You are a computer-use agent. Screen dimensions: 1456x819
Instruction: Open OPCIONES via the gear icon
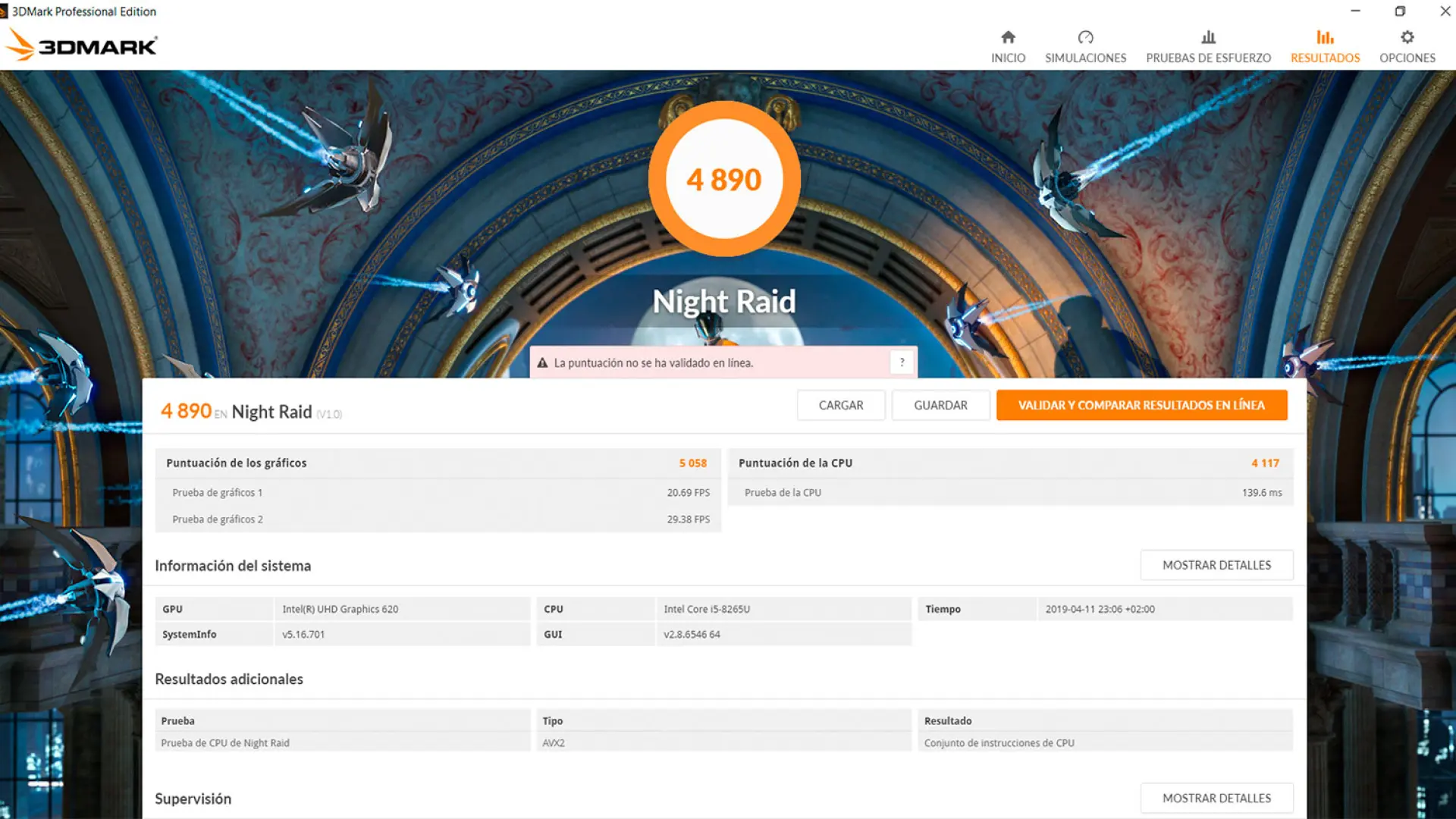1407,36
